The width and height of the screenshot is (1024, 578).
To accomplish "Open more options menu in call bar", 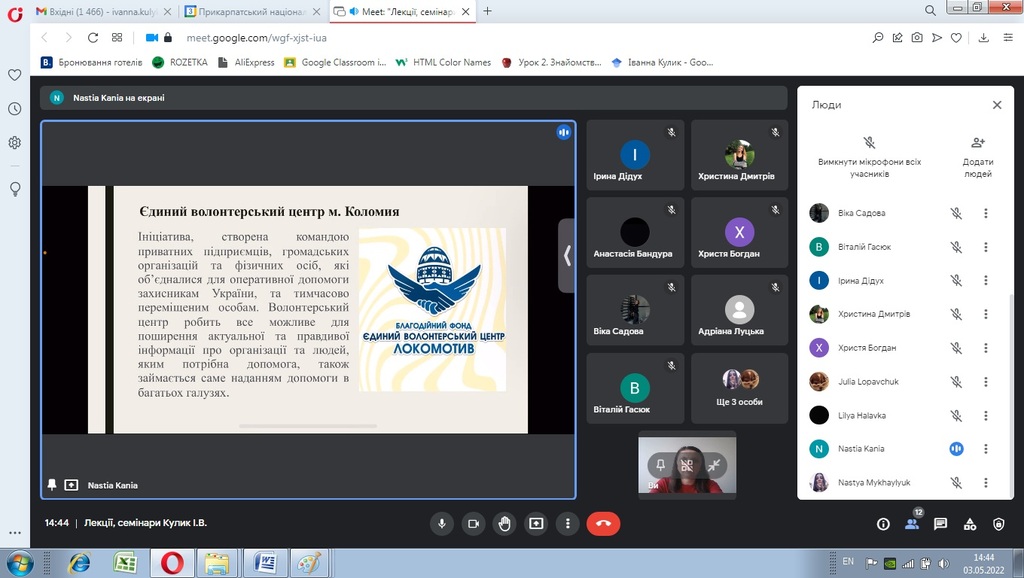I will click(x=568, y=523).
